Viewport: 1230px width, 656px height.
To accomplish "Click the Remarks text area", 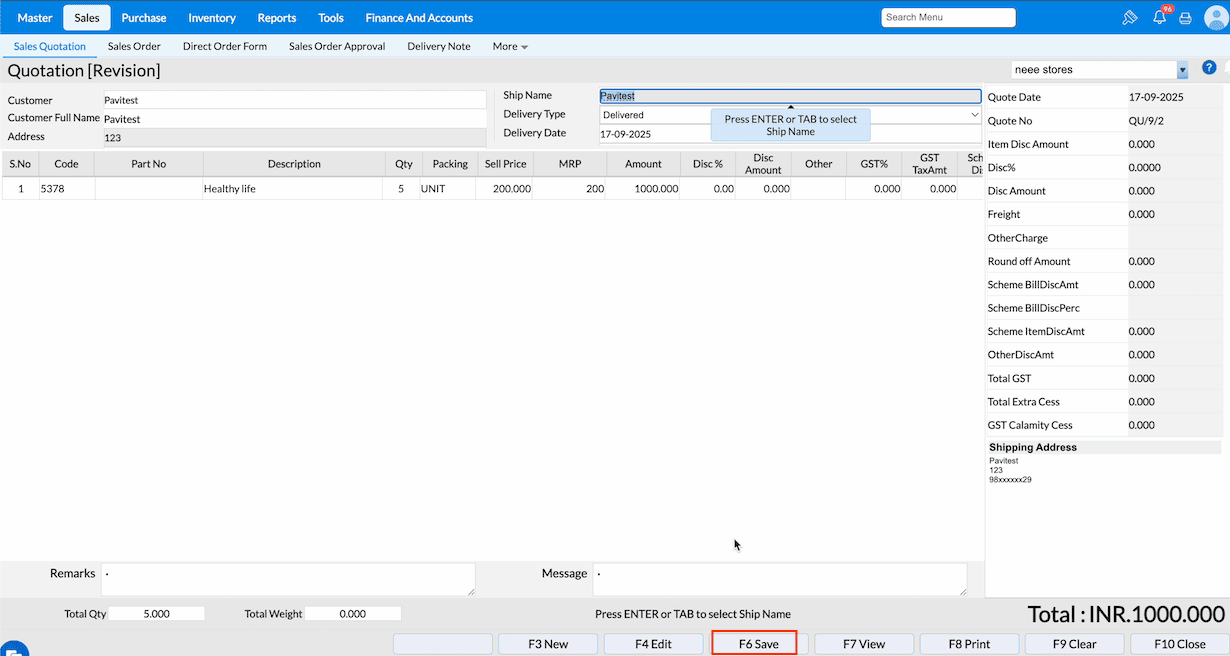I will point(288,579).
